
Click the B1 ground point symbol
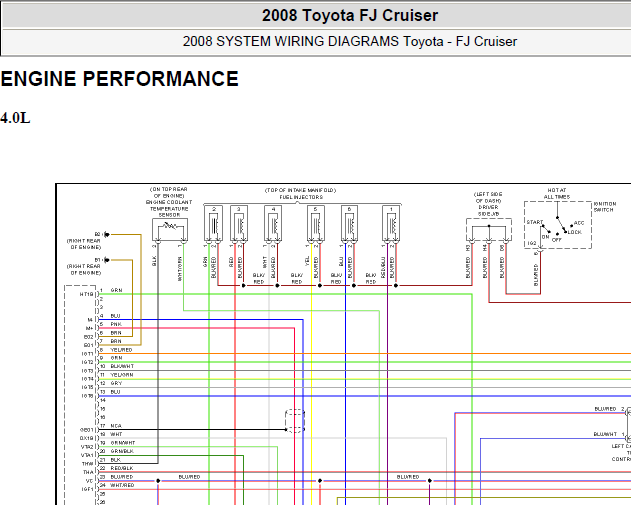[107, 260]
